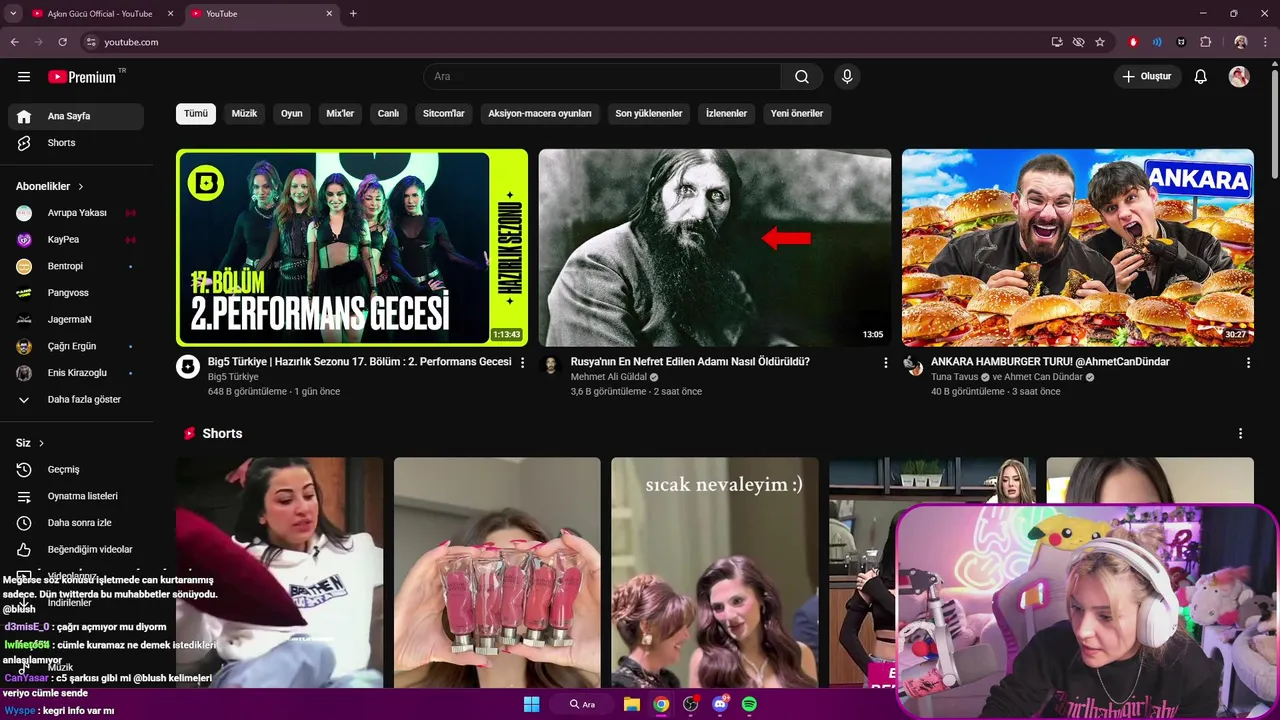Open options menu for Big5 Türkiye video
This screenshot has width=1280, height=720.
[522, 363]
